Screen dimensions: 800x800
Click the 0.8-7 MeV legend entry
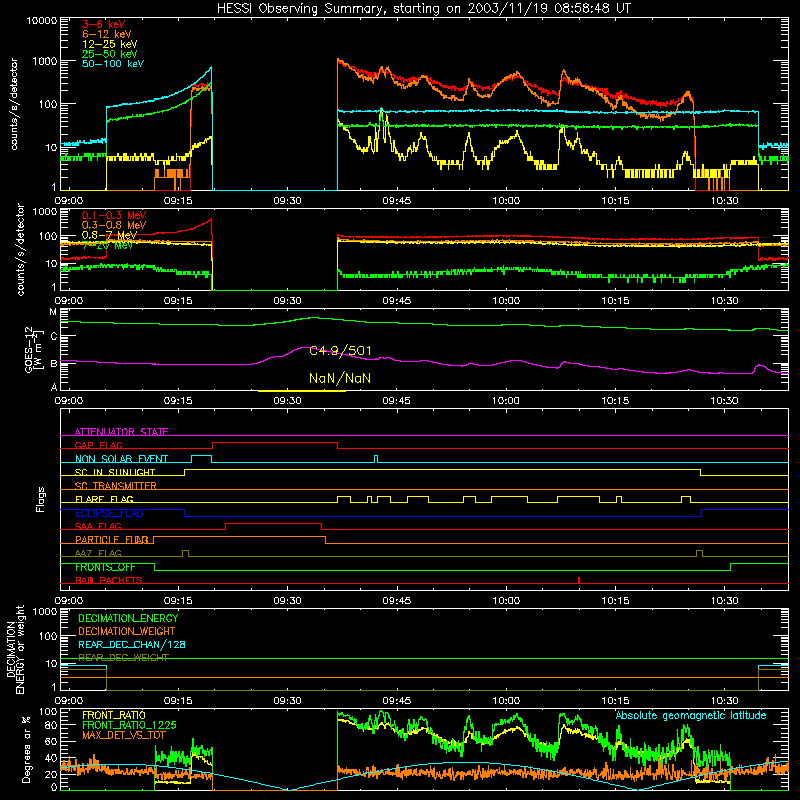pyautogui.click(x=109, y=235)
